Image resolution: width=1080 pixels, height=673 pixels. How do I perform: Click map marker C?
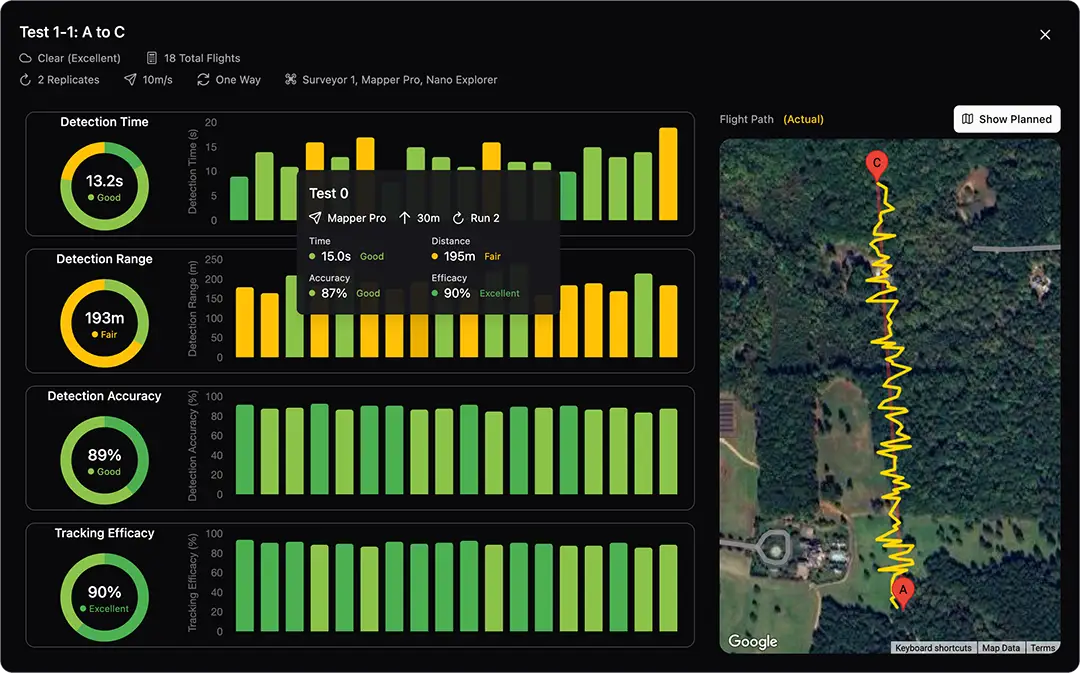click(x=877, y=165)
